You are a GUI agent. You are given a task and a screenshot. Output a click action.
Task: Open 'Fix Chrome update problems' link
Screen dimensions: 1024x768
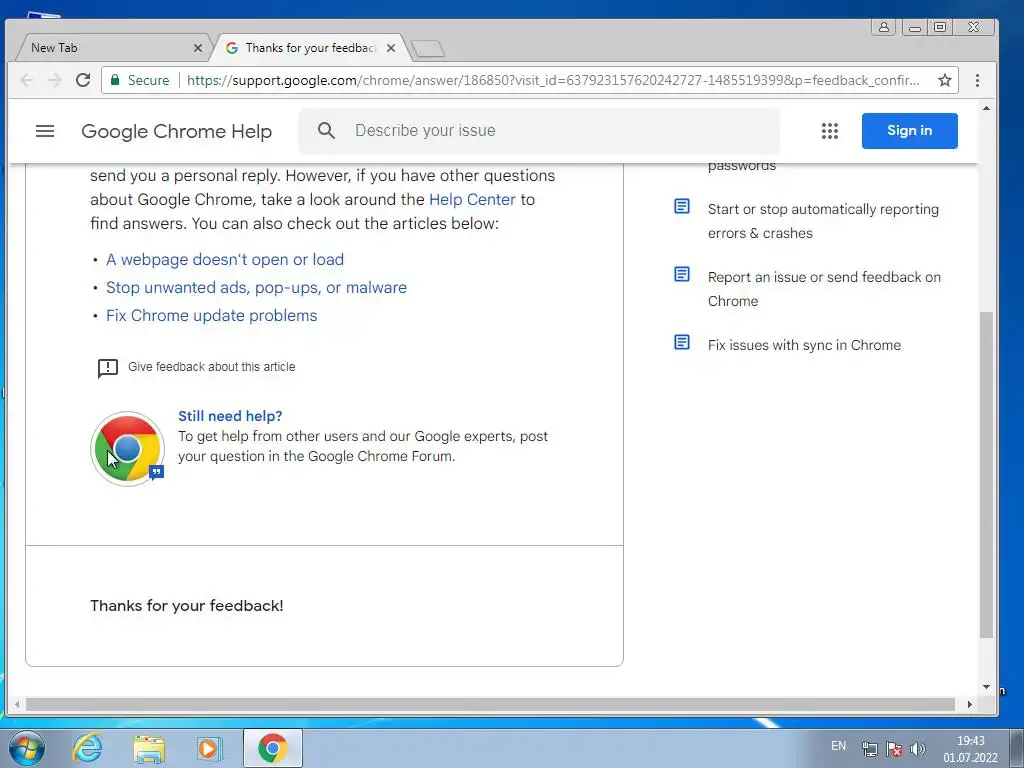[x=212, y=315]
